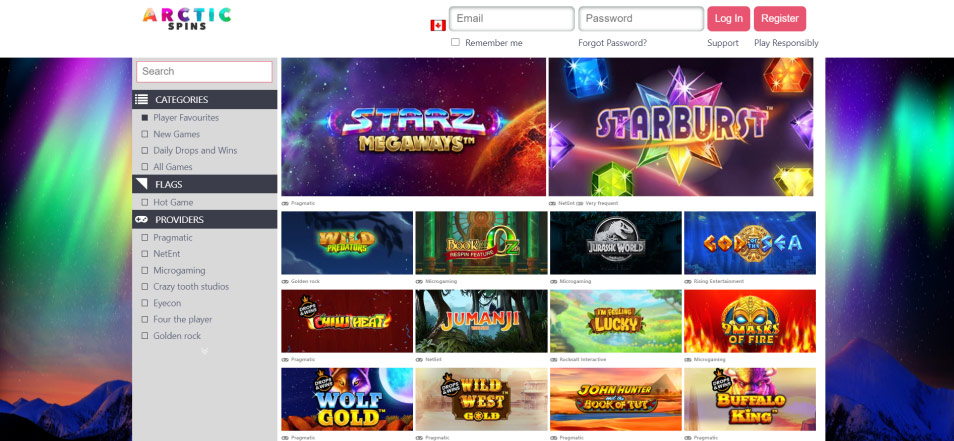This screenshot has width=954, height=441.
Task: Filter by Crazy tooth studios provider
Action: tap(145, 286)
